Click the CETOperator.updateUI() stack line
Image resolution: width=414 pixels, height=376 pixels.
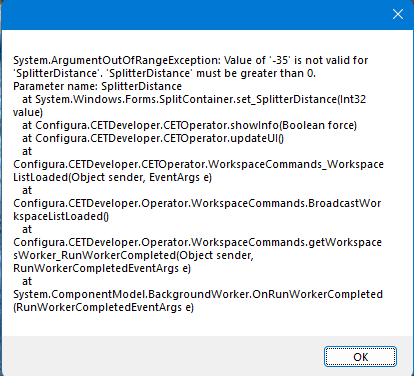153,138
